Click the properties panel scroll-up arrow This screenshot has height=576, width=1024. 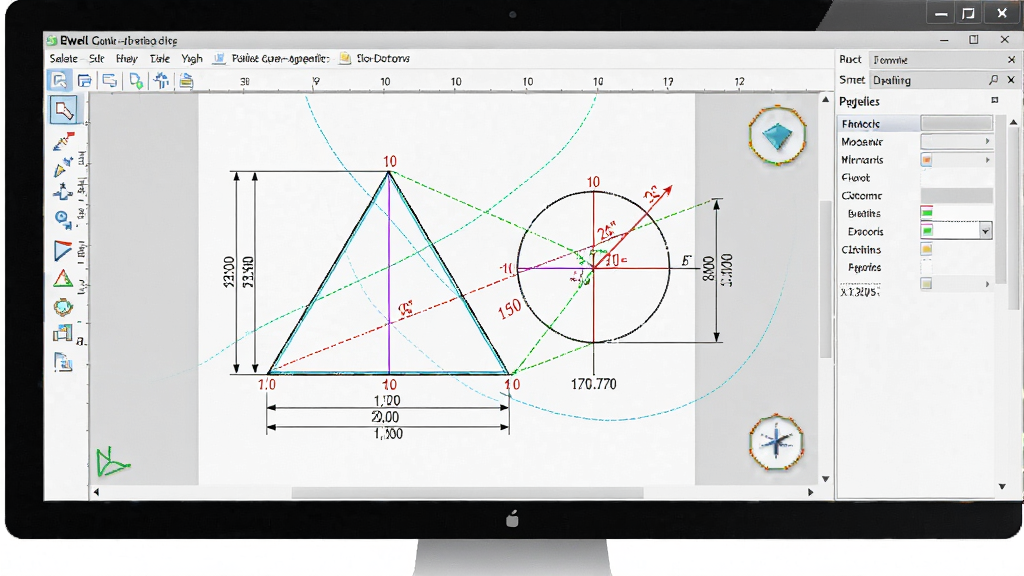(x=1013, y=122)
